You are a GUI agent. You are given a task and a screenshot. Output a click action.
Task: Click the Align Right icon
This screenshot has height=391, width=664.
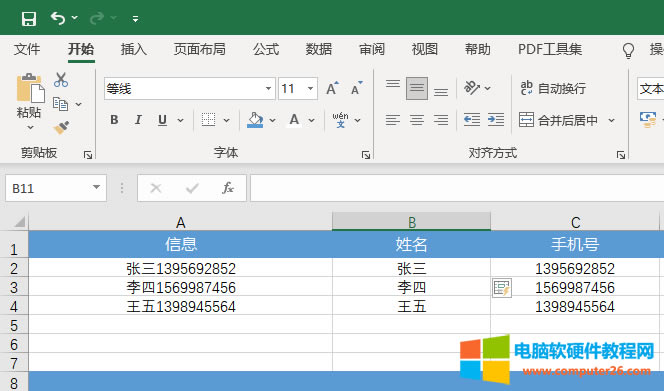point(441,120)
